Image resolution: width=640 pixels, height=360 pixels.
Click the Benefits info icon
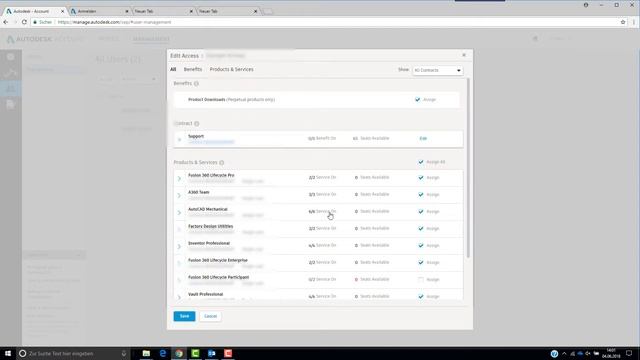196,84
